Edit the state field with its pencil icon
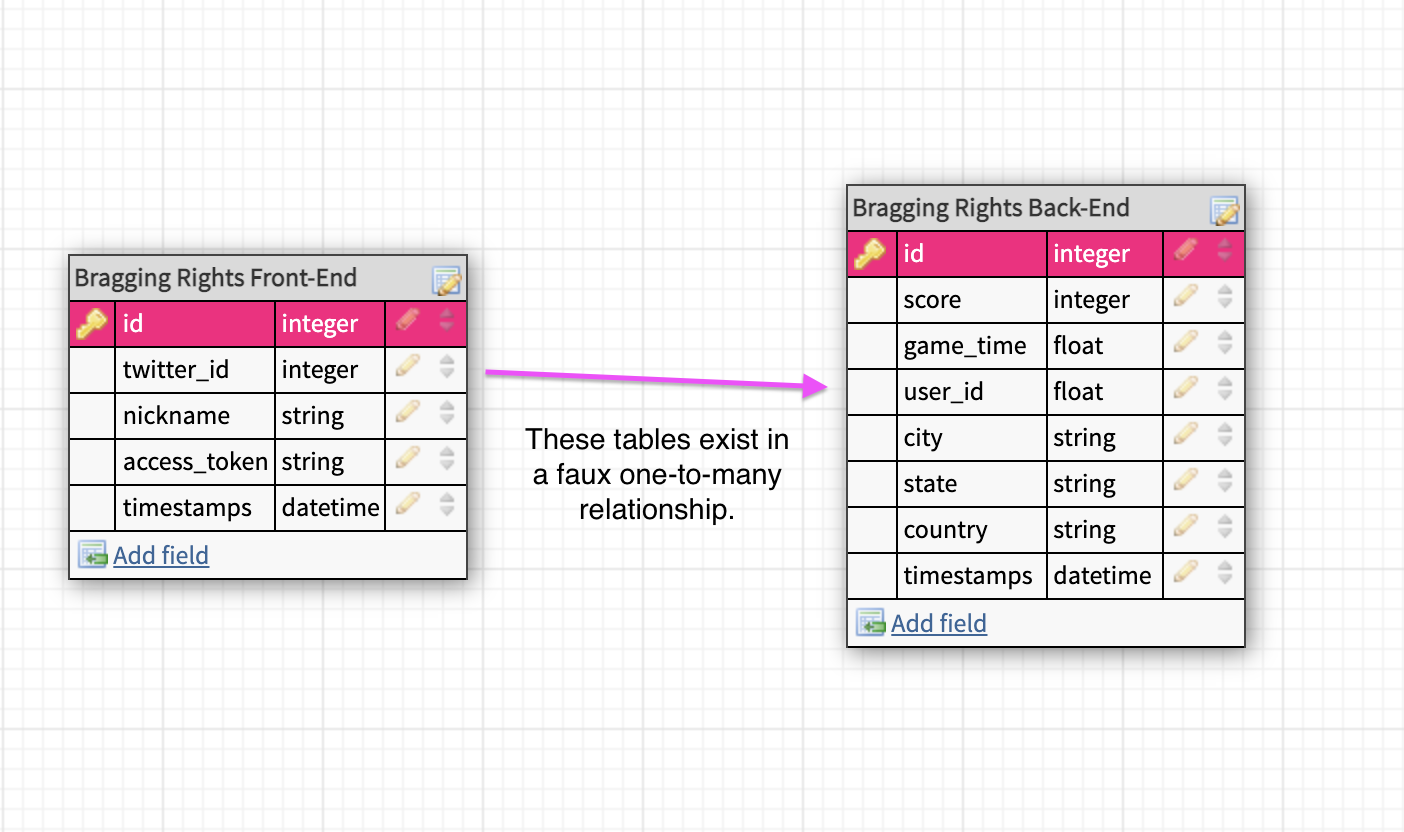 click(1185, 480)
